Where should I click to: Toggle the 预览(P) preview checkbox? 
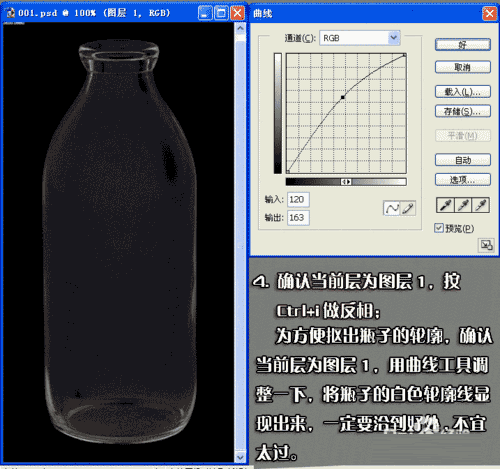coord(439,228)
